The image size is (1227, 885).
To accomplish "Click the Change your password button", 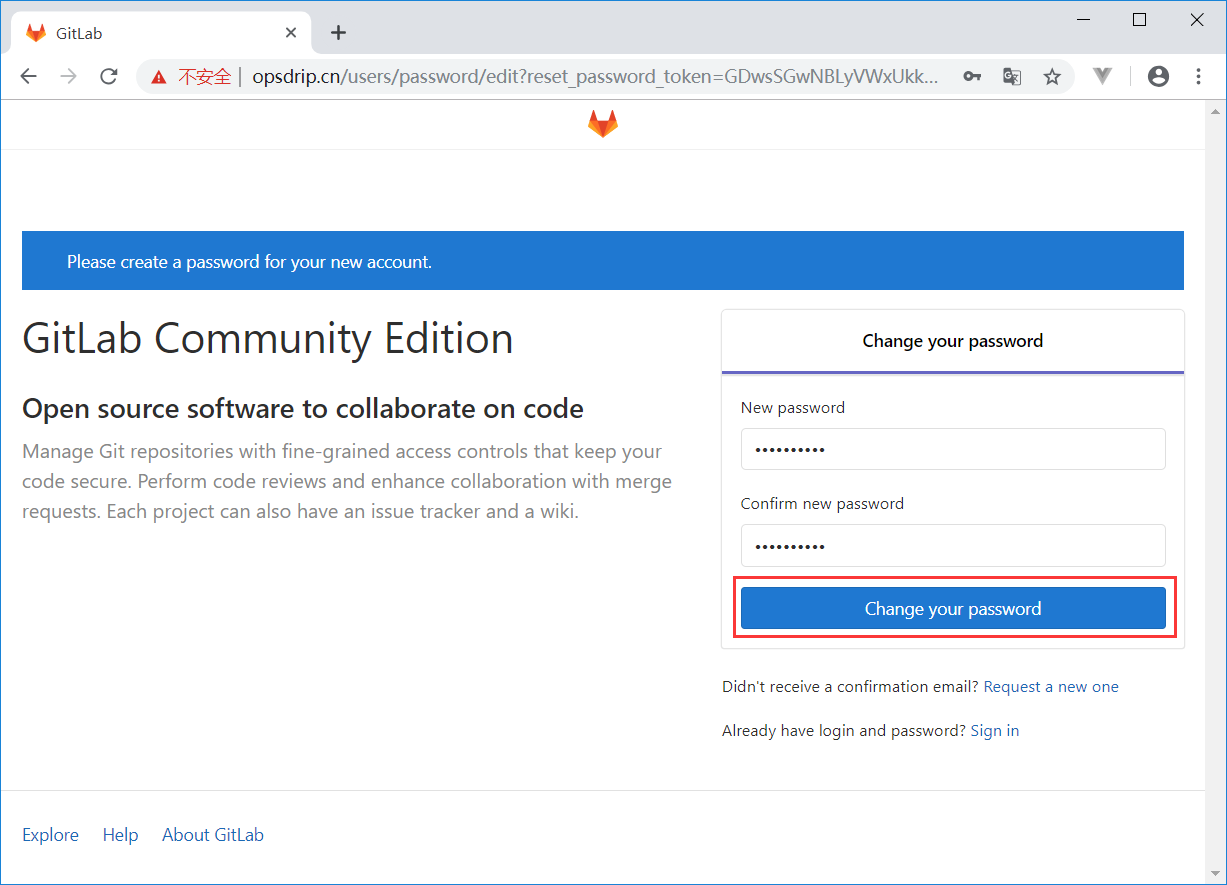I will click(953, 608).
